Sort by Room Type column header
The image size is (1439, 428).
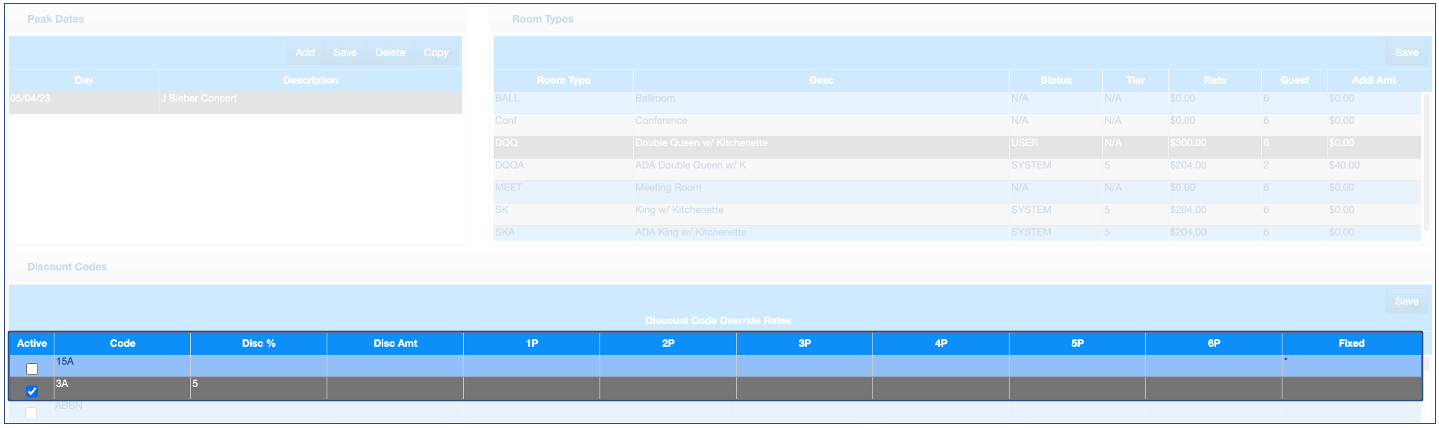point(563,80)
